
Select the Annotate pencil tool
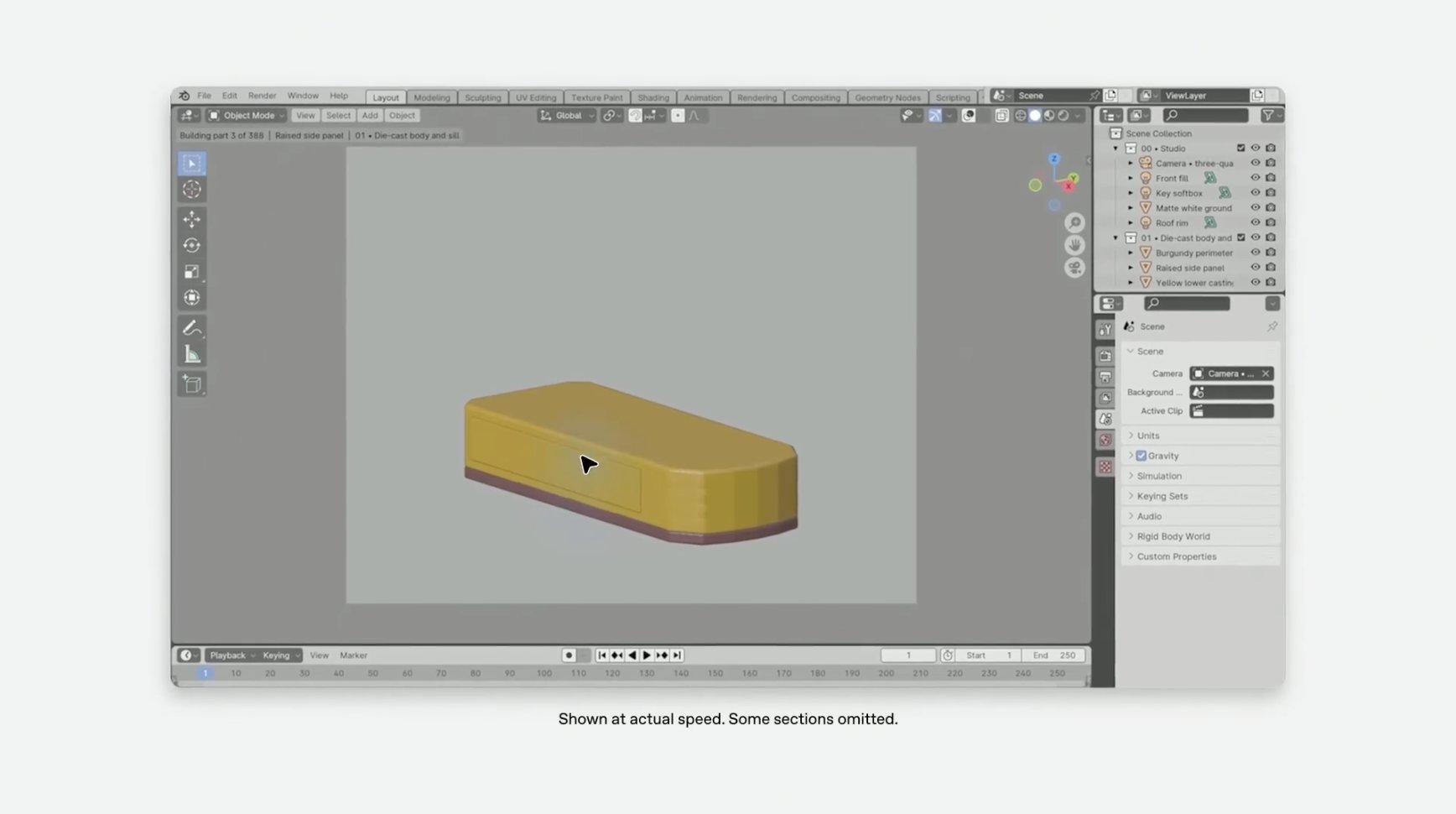point(192,327)
